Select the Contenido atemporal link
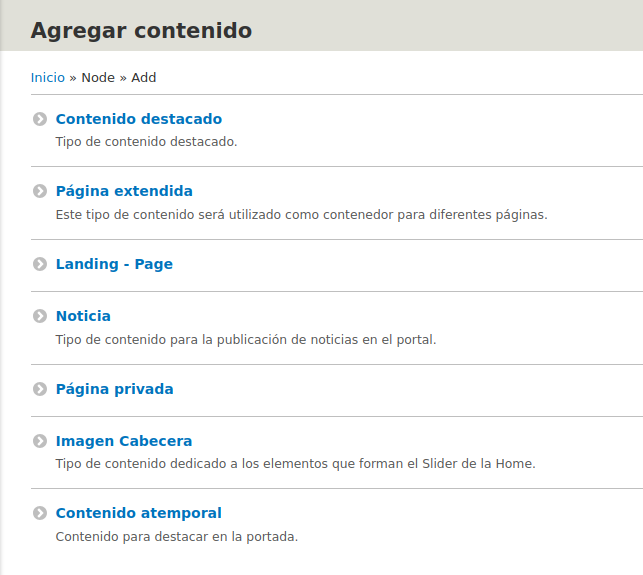 pos(138,513)
